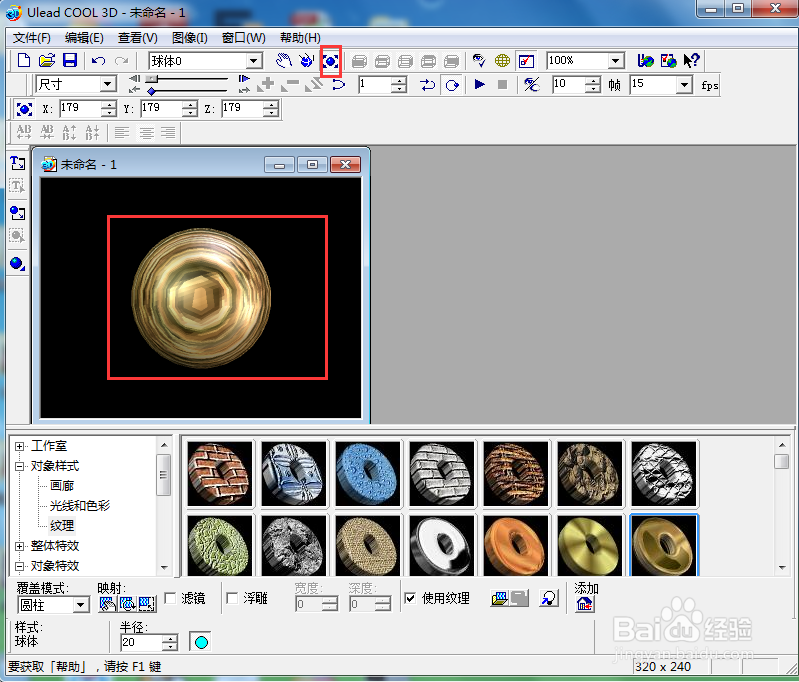Viewport: 799px width, 682px height.
Task: Click the X size input field
Action: click(79, 109)
